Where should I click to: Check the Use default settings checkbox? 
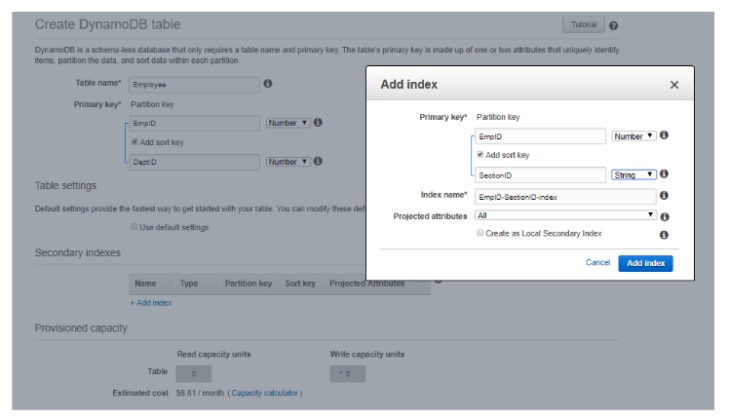pyautogui.click(x=135, y=227)
